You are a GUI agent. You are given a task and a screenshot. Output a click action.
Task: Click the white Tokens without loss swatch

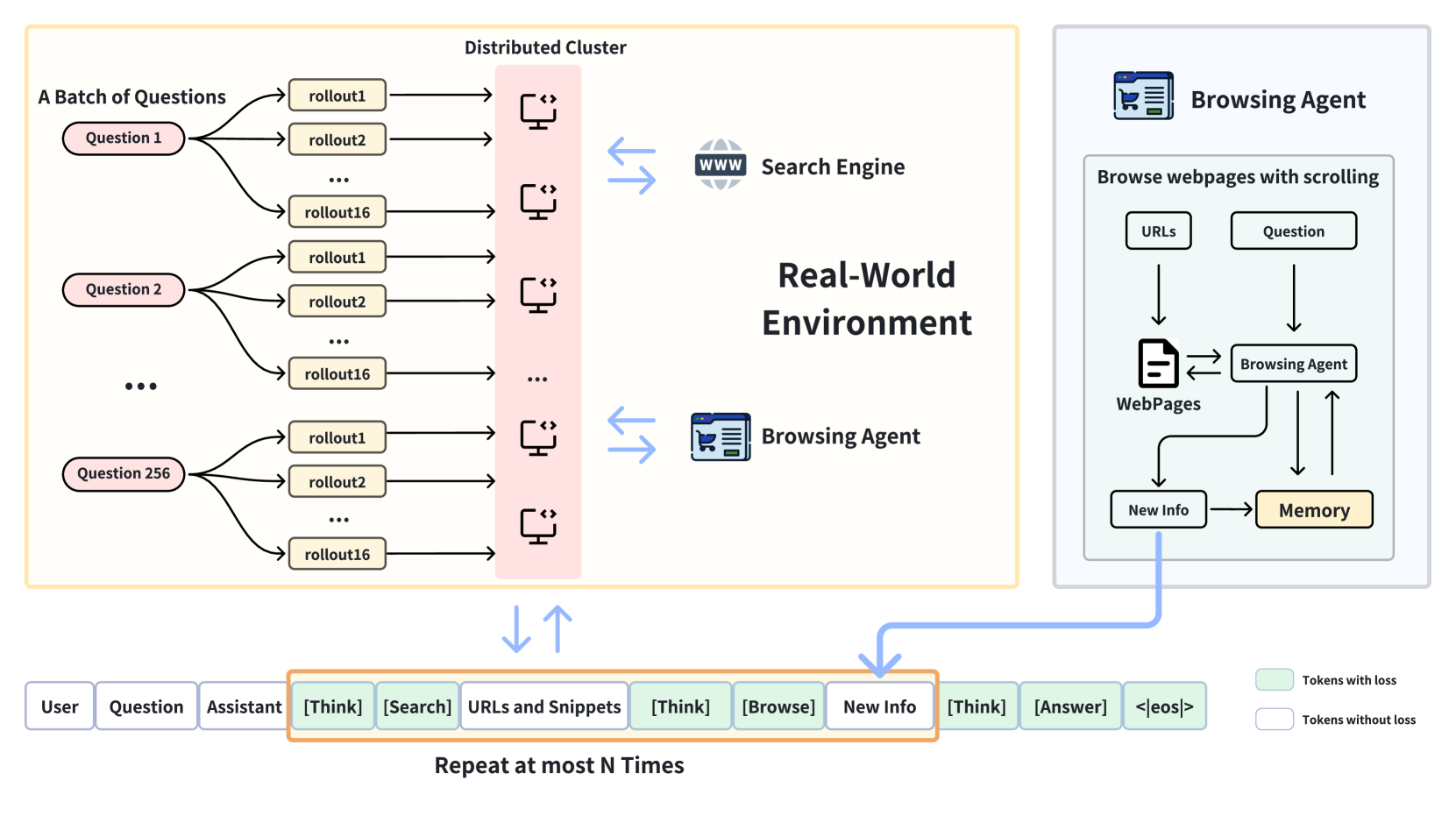[1275, 719]
